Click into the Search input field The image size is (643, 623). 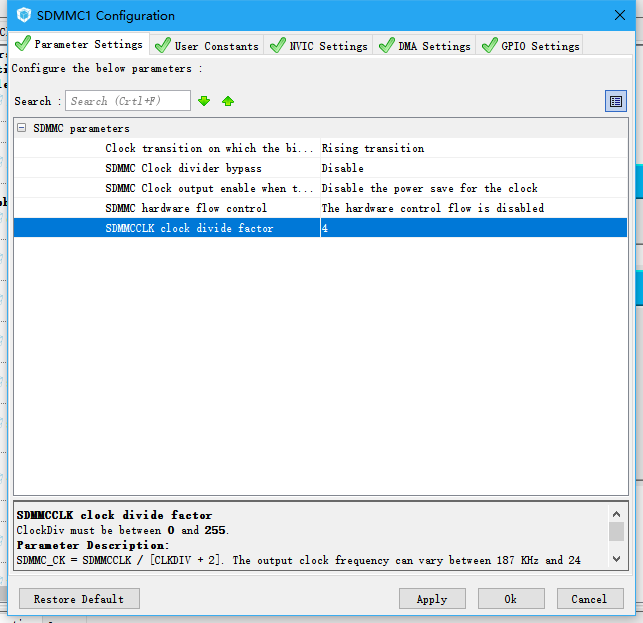tap(128, 101)
